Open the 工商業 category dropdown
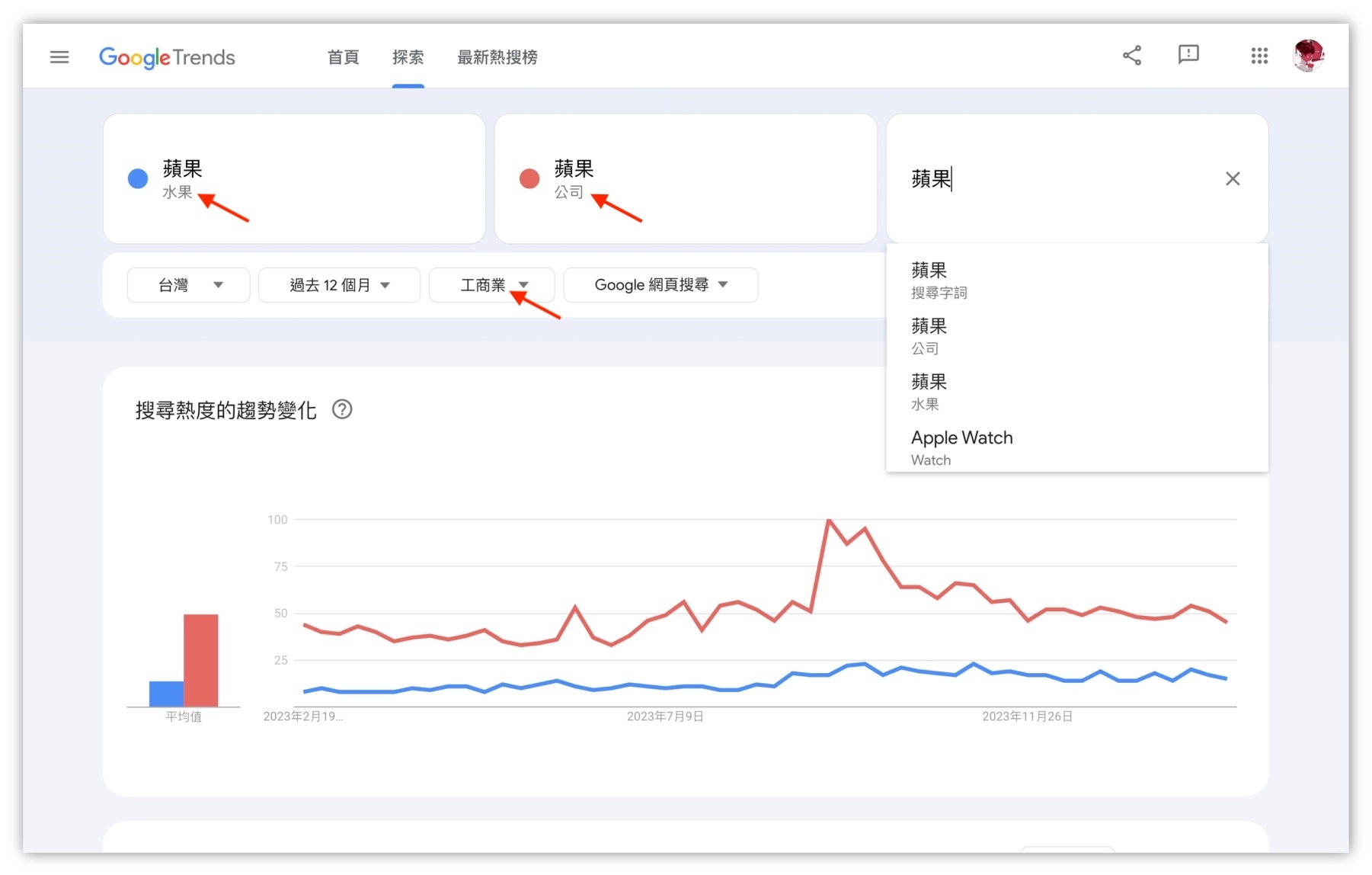Screen dimensions: 1372x875 click(x=491, y=284)
